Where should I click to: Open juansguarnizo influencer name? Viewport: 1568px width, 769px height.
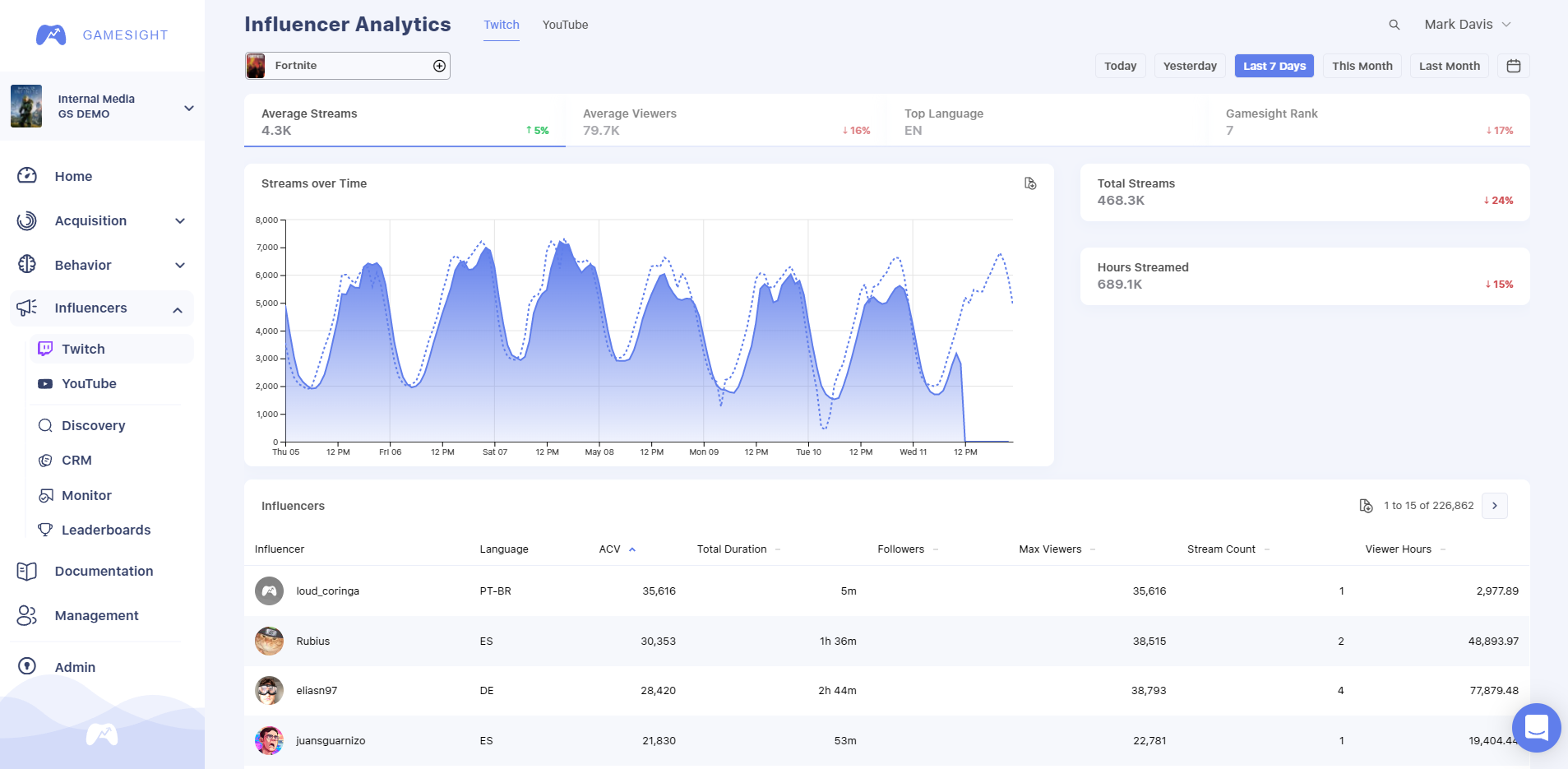[x=331, y=741]
